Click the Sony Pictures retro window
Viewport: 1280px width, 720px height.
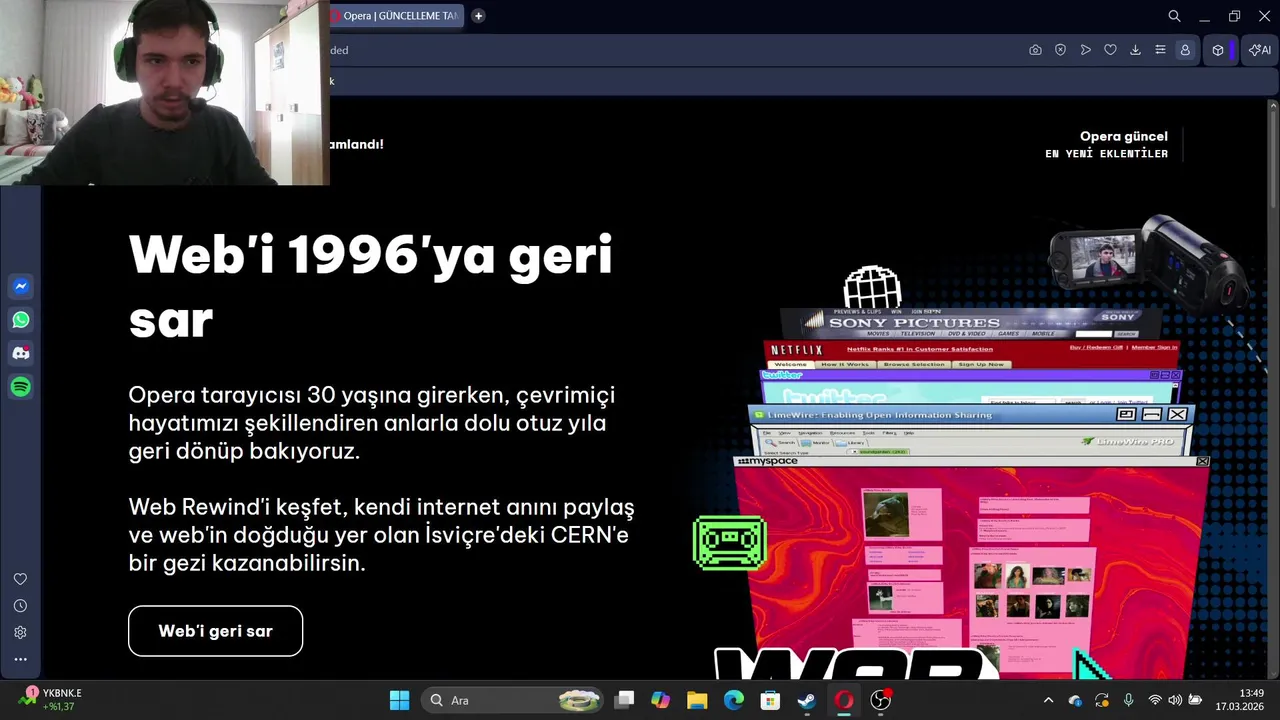970,323
